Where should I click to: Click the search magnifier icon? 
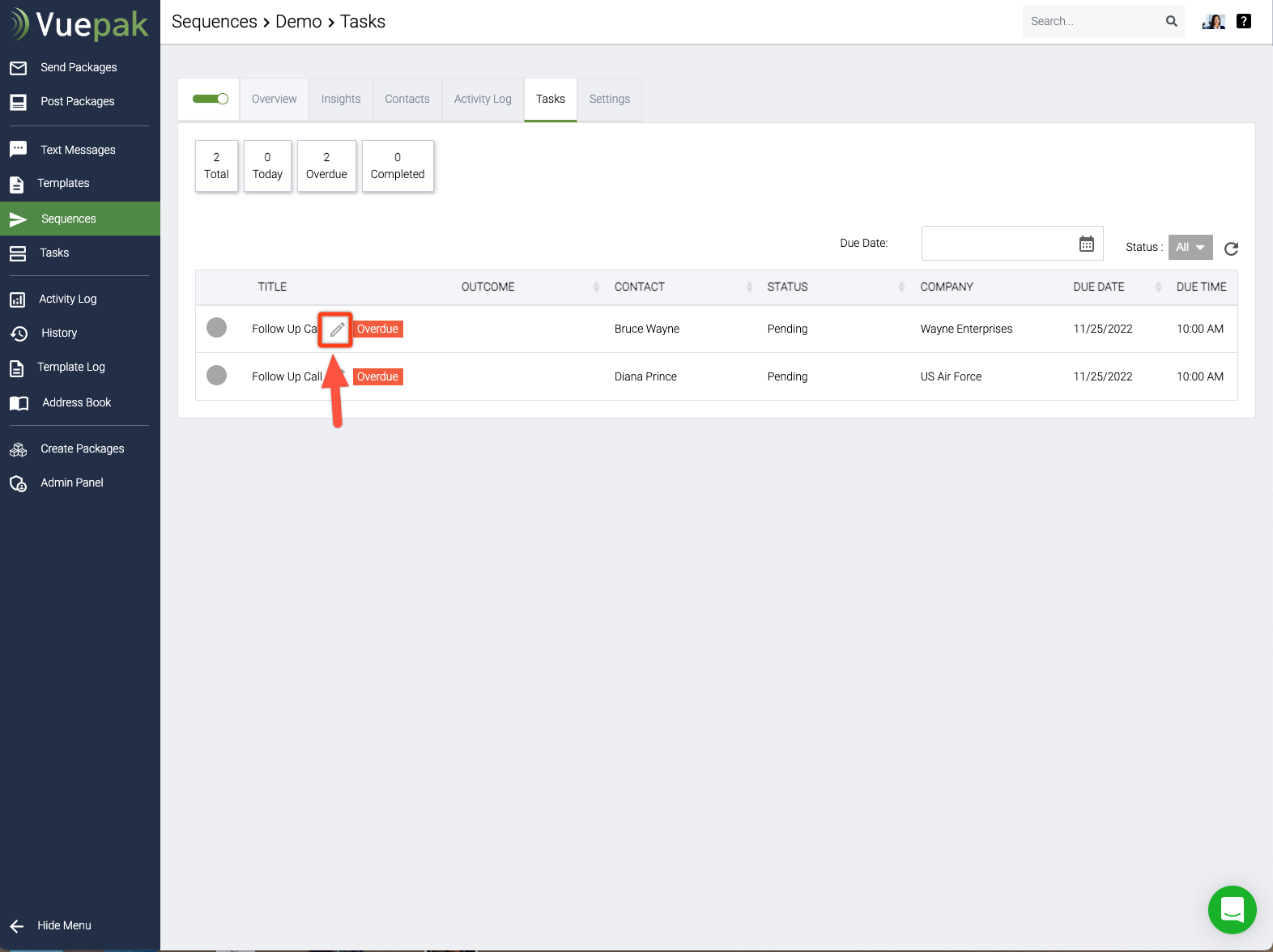[1171, 21]
